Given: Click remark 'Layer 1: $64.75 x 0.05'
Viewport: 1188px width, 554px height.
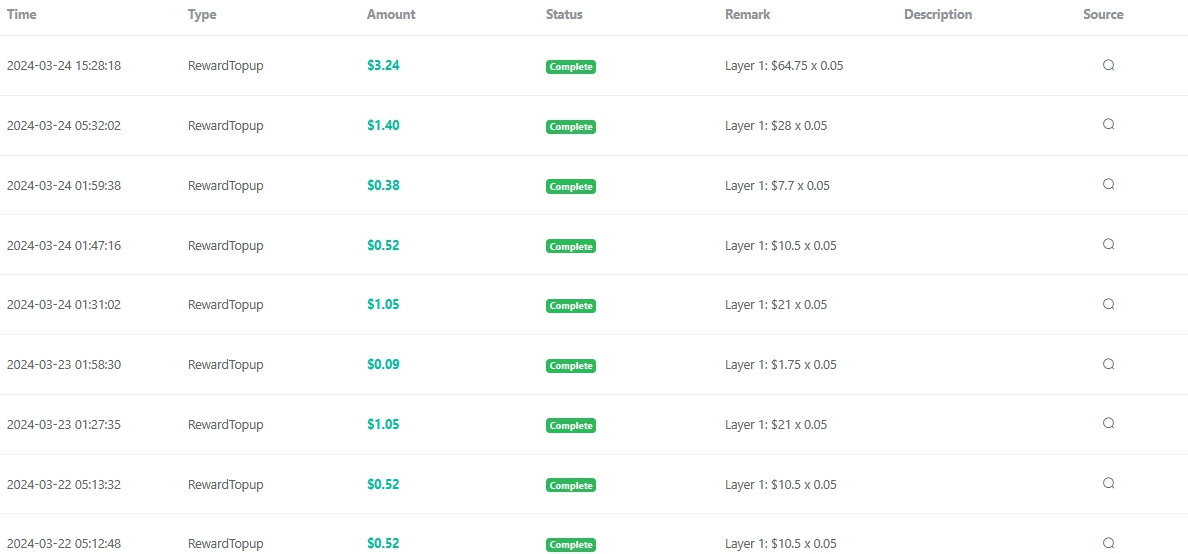Looking at the screenshot, I should click(x=784, y=66).
